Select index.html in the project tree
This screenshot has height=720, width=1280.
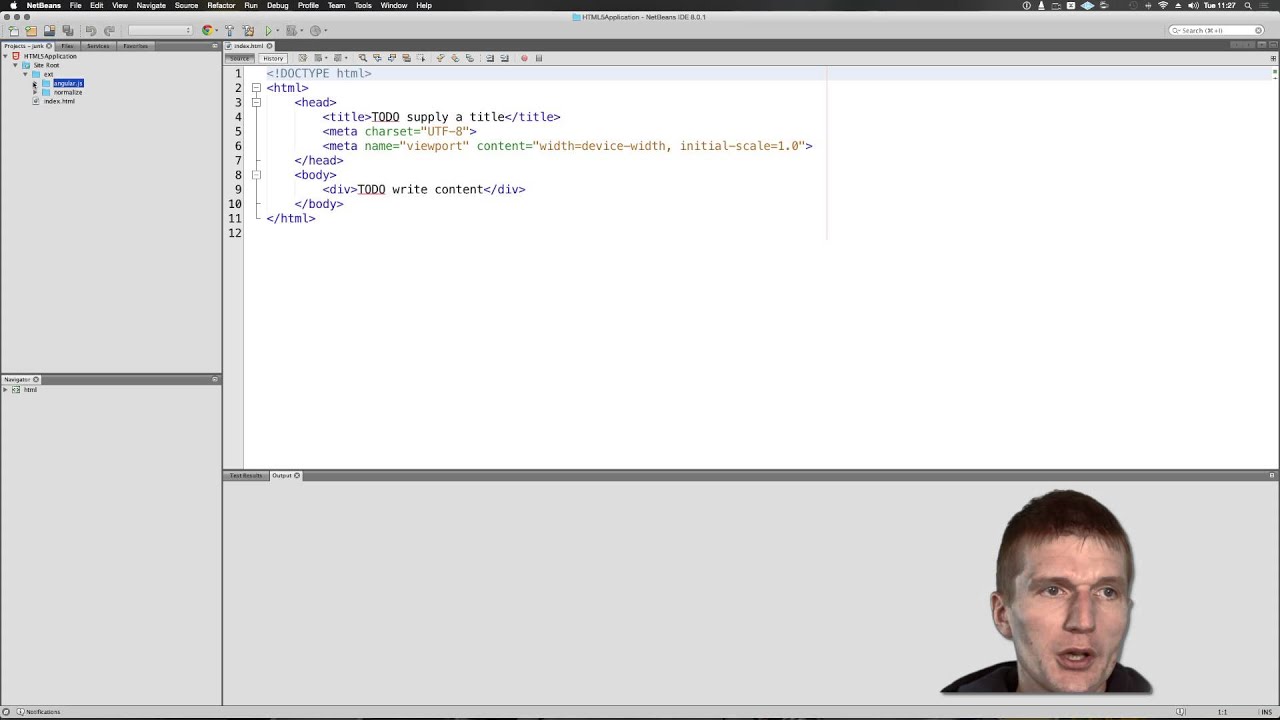pos(59,101)
